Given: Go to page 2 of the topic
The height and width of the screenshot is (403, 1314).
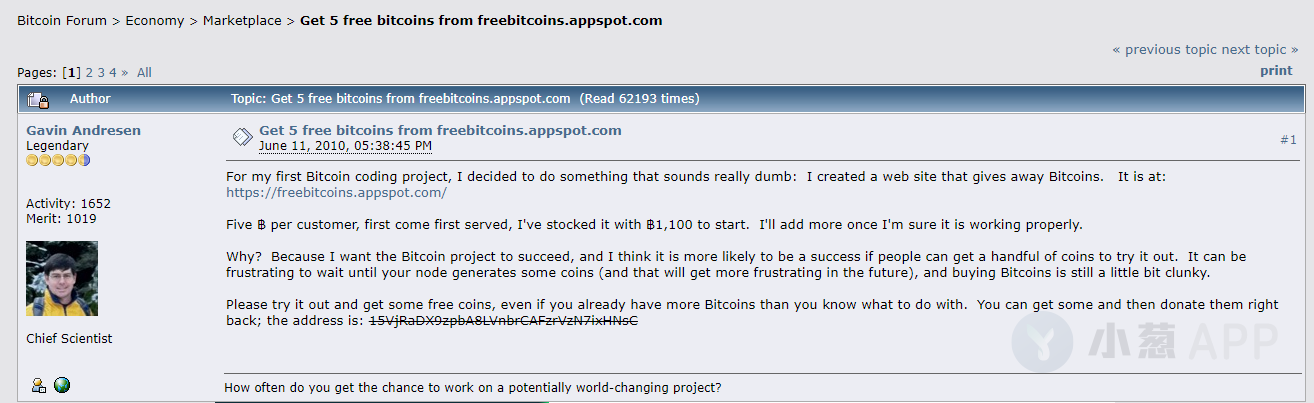Looking at the screenshot, I should click(x=89, y=72).
